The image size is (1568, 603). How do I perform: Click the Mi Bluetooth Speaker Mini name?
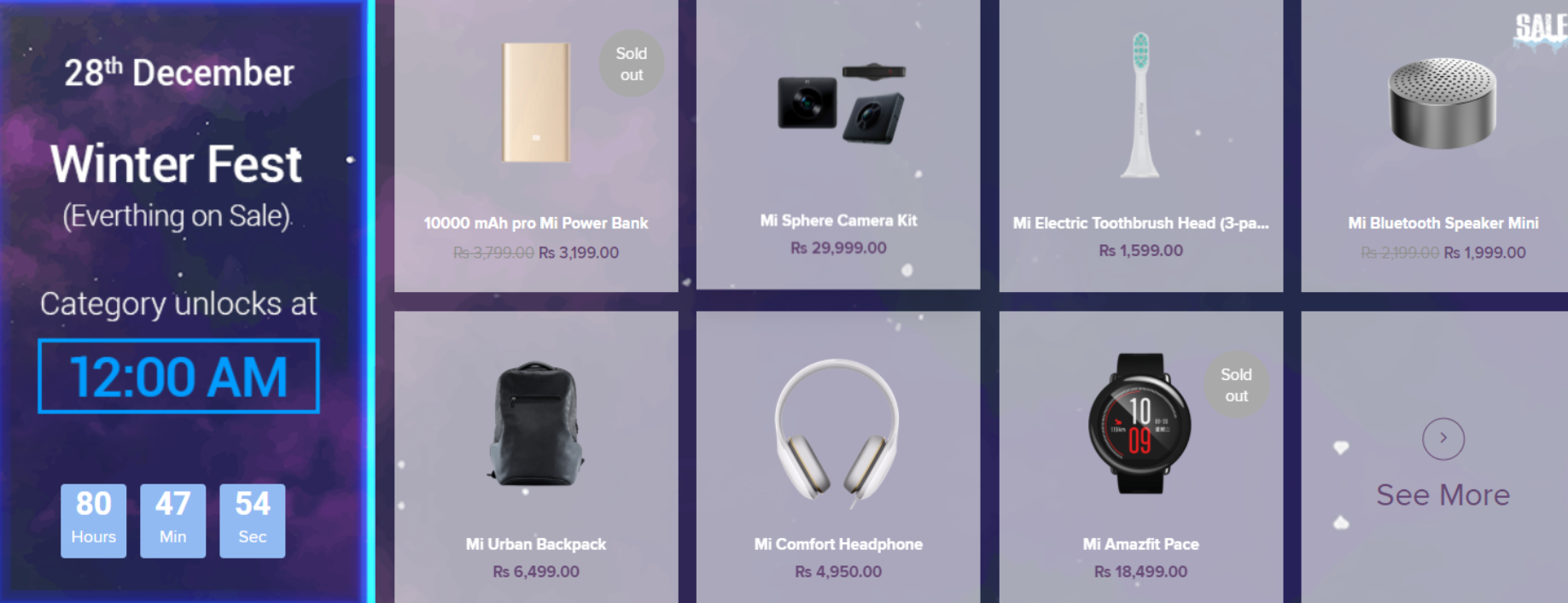point(1443,223)
